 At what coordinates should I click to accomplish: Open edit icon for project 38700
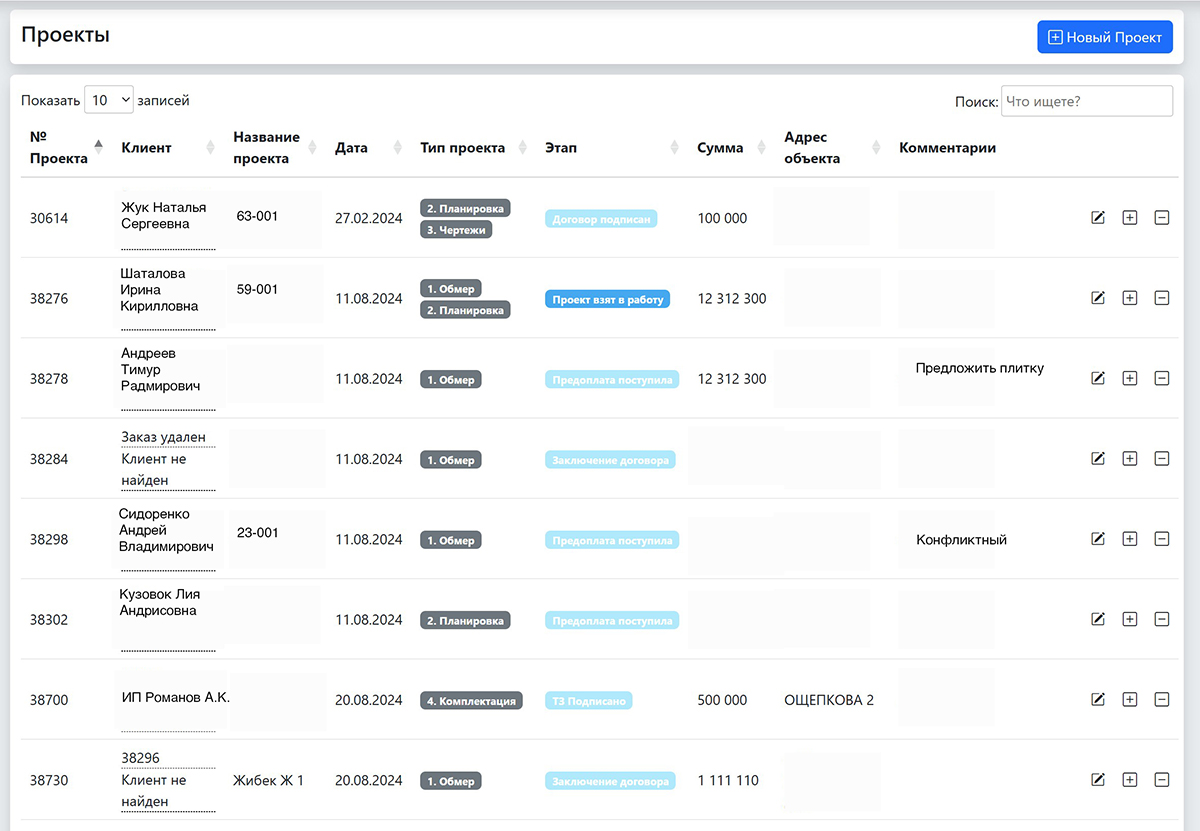point(1098,699)
